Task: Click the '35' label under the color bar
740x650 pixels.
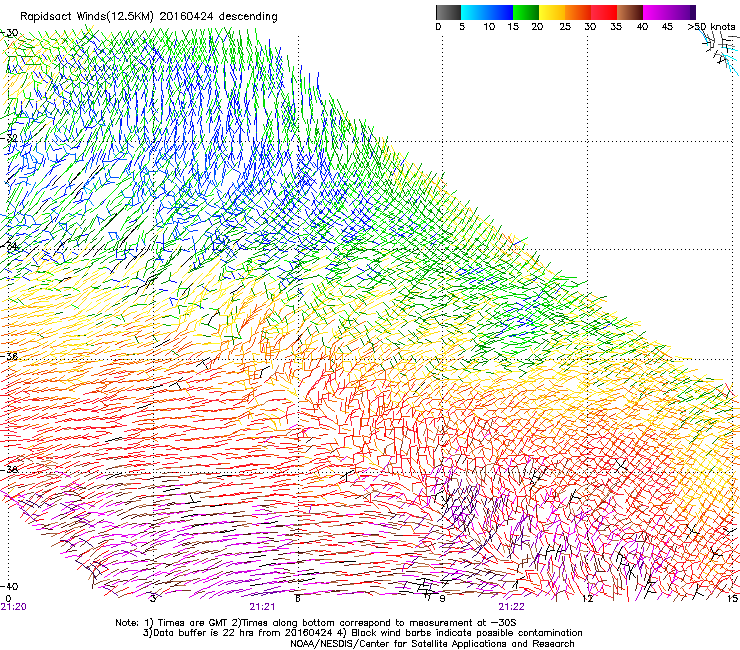Action: click(x=616, y=27)
